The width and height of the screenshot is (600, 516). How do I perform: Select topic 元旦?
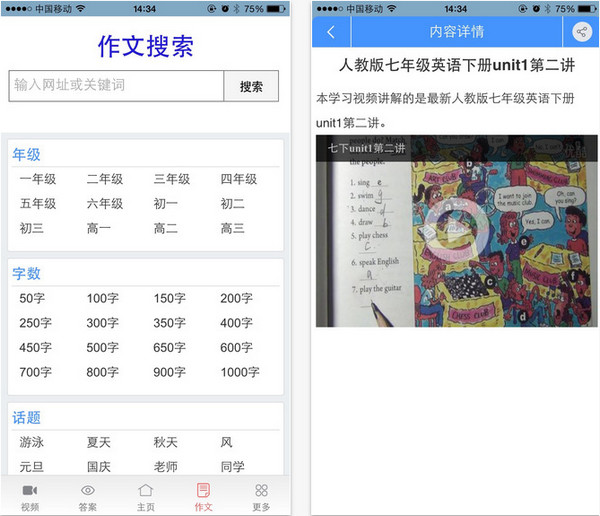[x=32, y=467]
